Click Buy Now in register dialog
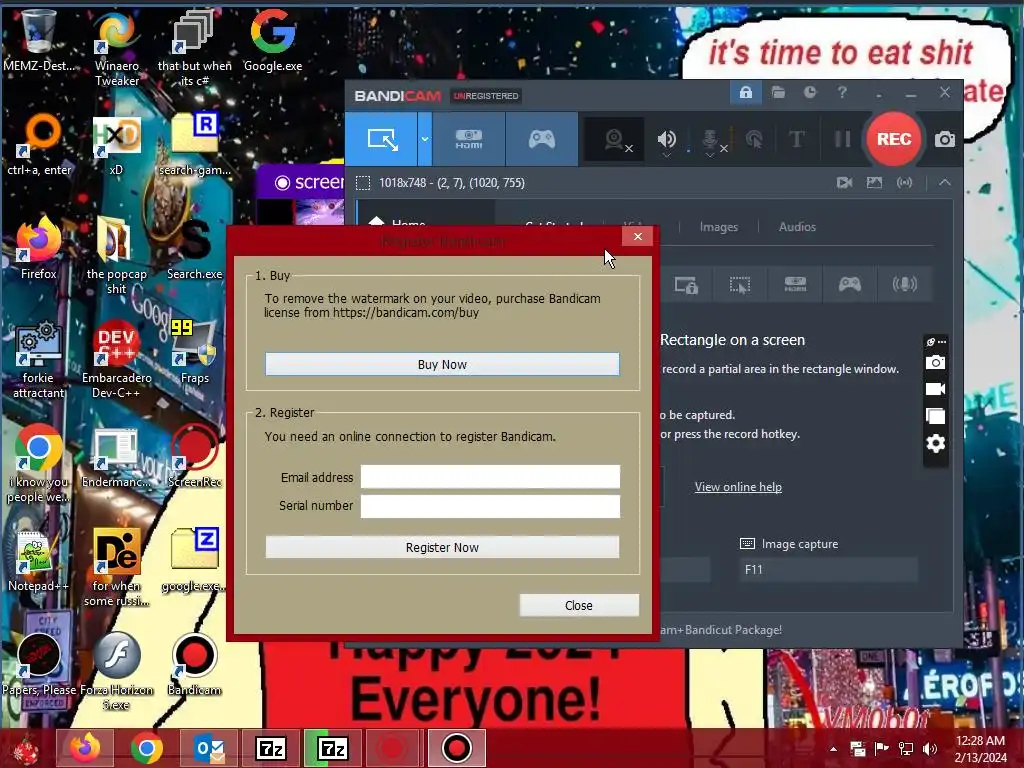 click(x=442, y=364)
